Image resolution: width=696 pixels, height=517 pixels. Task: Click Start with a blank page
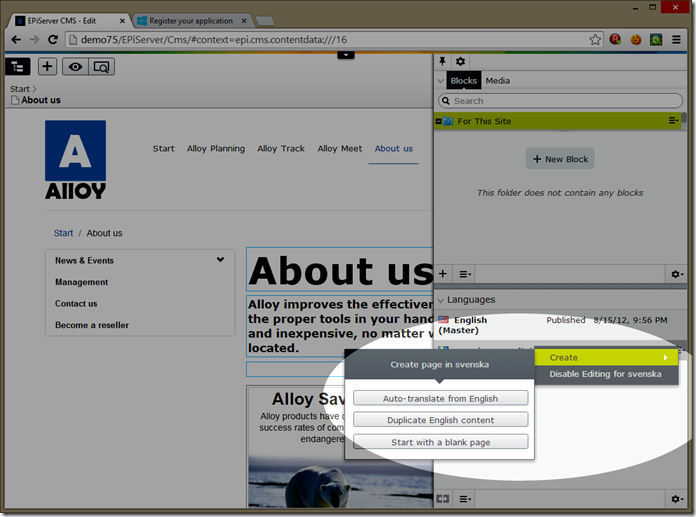point(440,442)
